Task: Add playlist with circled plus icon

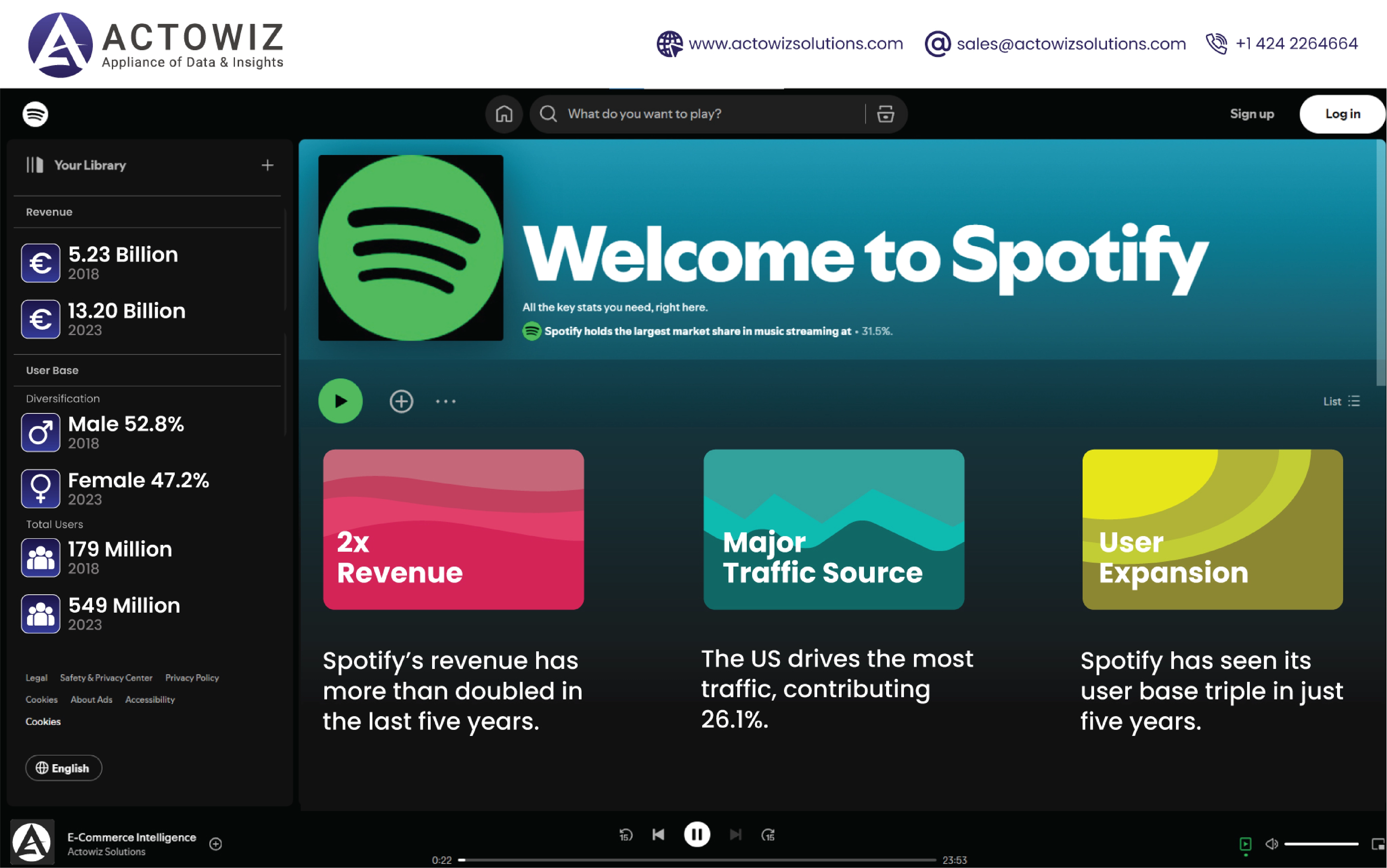Action: pyautogui.click(x=401, y=401)
